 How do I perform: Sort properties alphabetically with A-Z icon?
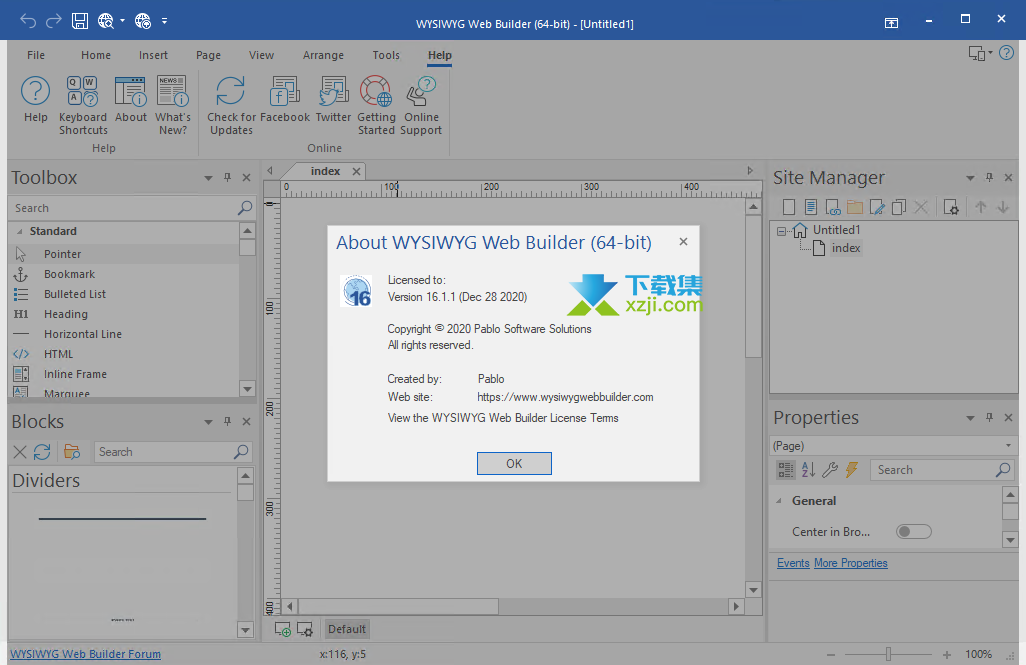[x=808, y=470]
